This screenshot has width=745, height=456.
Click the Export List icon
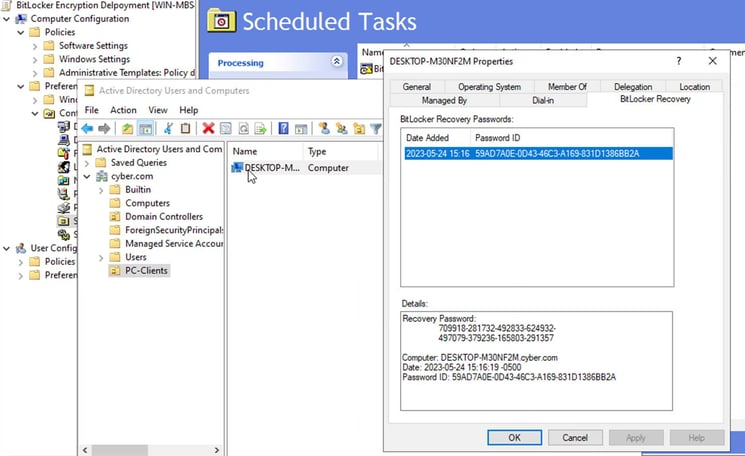click(x=260, y=128)
